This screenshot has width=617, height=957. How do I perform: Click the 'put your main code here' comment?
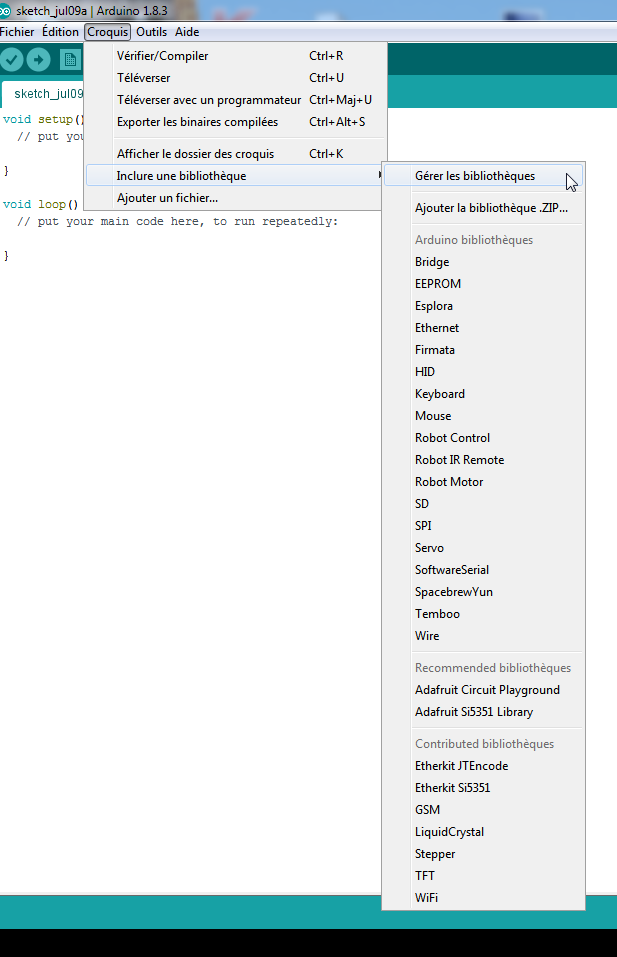[178, 221]
